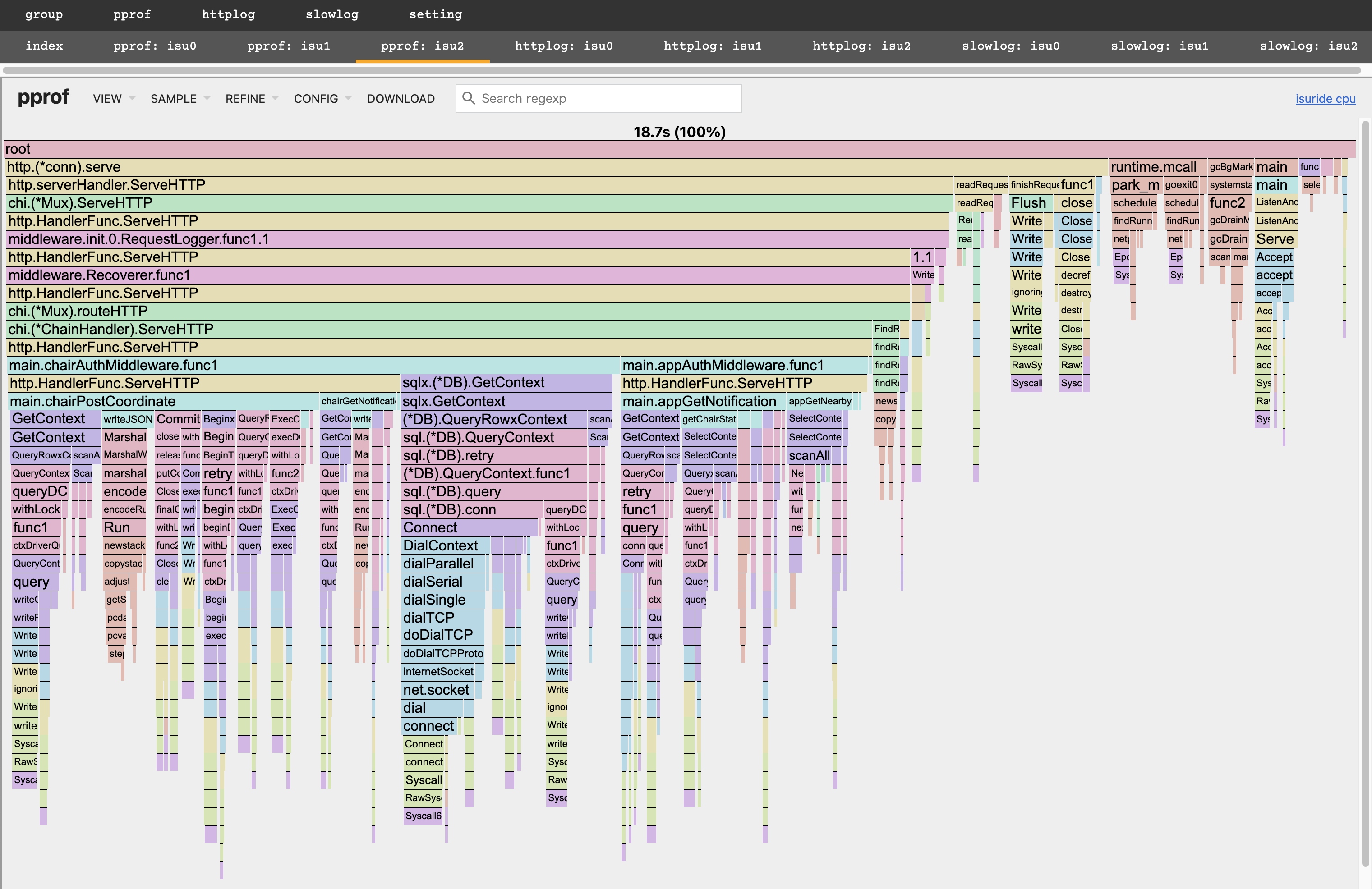Select the chairGetNotification frame
Viewport: 1372px width, 889px height.
click(x=358, y=402)
